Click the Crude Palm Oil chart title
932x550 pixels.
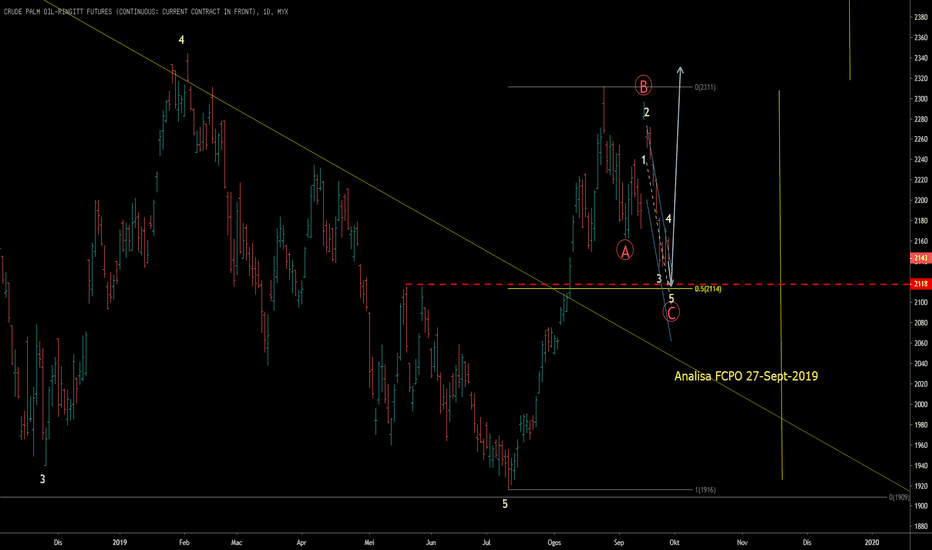pyautogui.click(x=146, y=11)
